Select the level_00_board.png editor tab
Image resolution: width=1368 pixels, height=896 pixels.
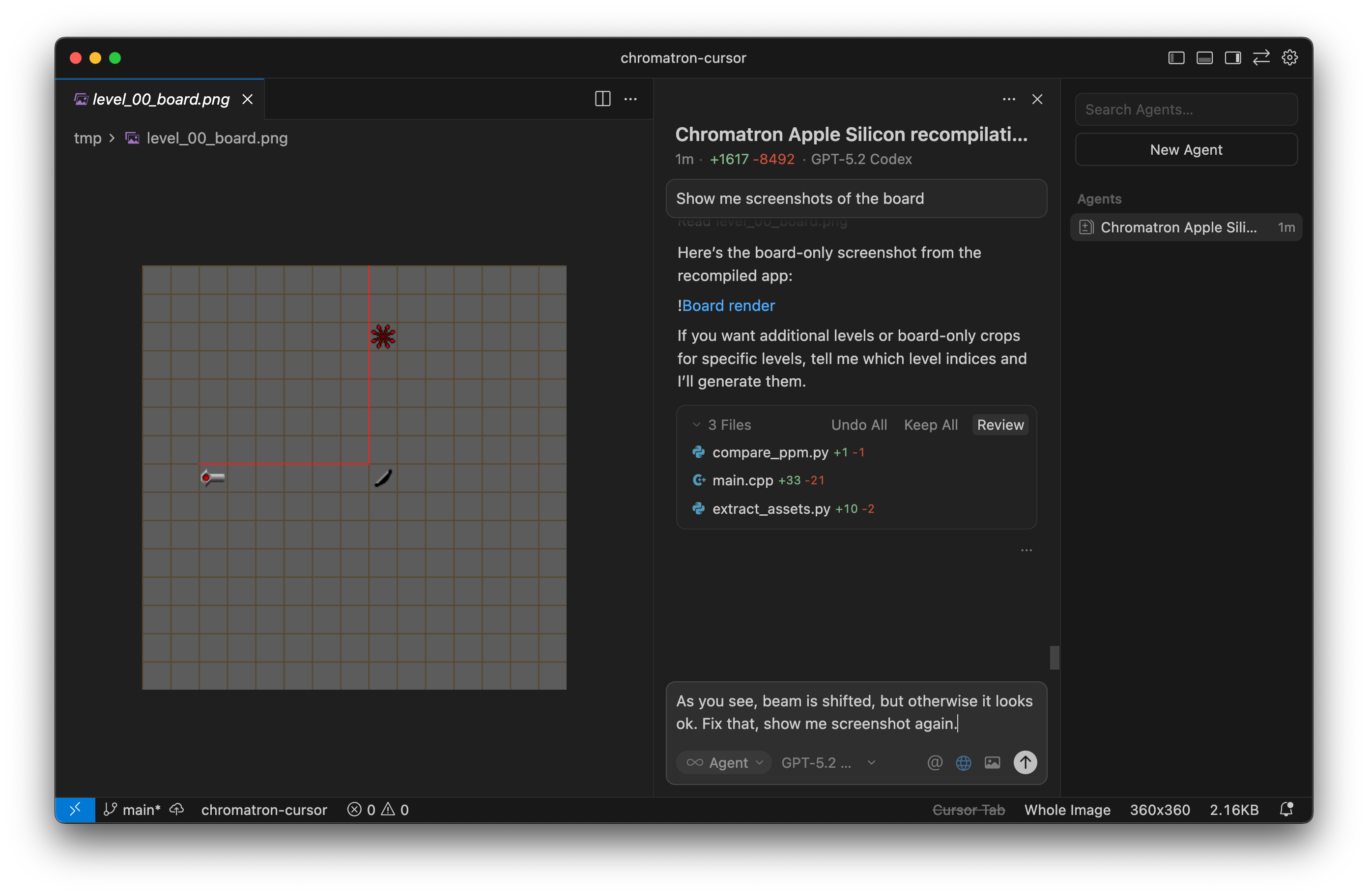[160, 99]
